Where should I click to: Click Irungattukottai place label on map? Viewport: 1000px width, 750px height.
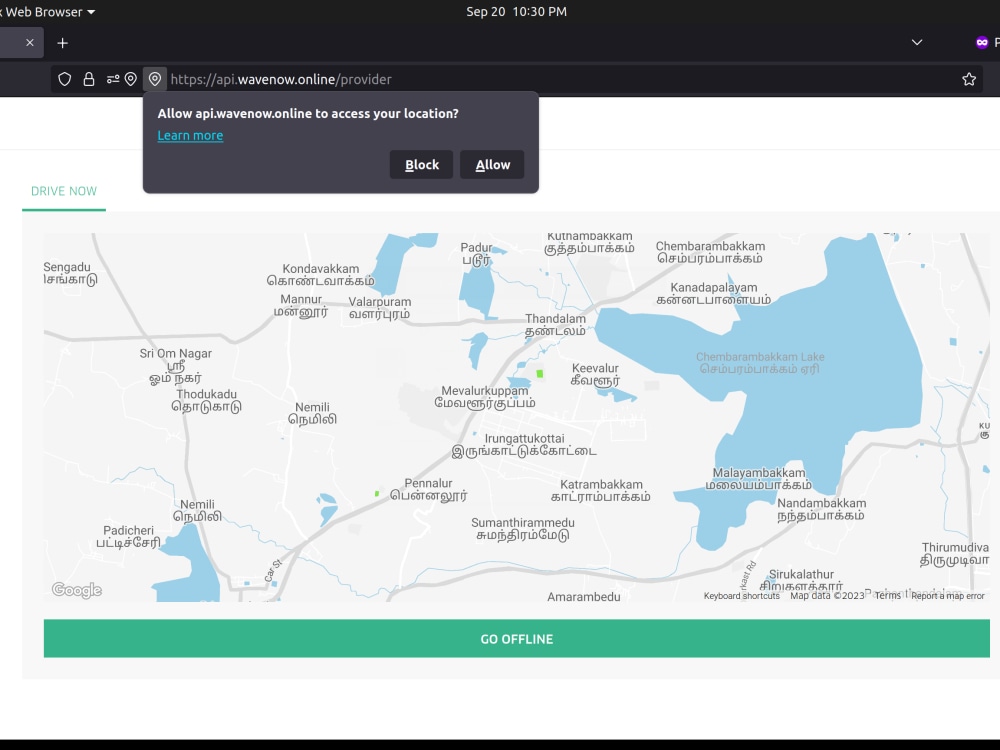coord(524,445)
